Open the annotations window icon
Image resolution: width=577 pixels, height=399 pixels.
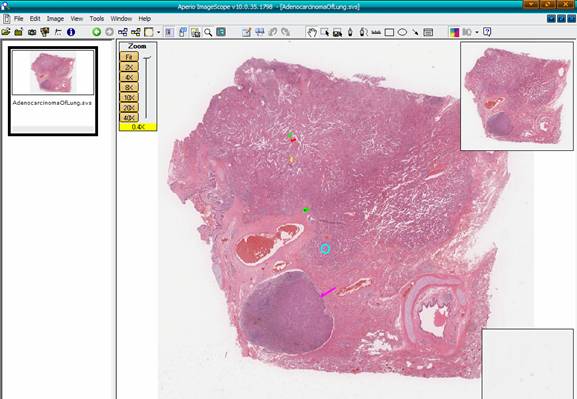[x=428, y=32]
